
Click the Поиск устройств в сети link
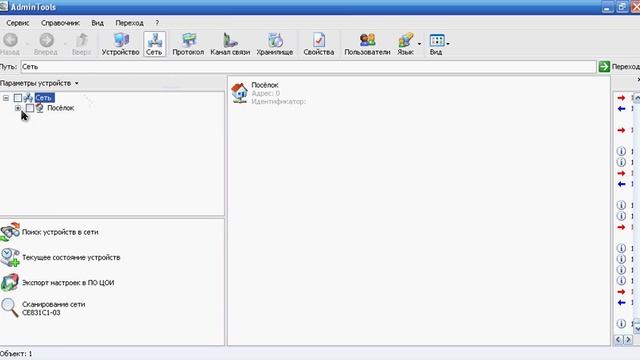(x=60, y=232)
